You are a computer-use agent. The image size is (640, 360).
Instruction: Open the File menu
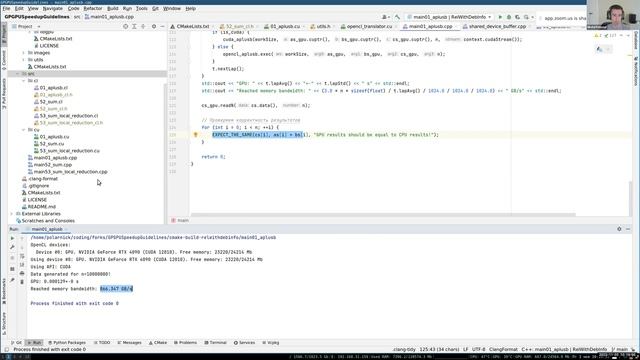6,9
